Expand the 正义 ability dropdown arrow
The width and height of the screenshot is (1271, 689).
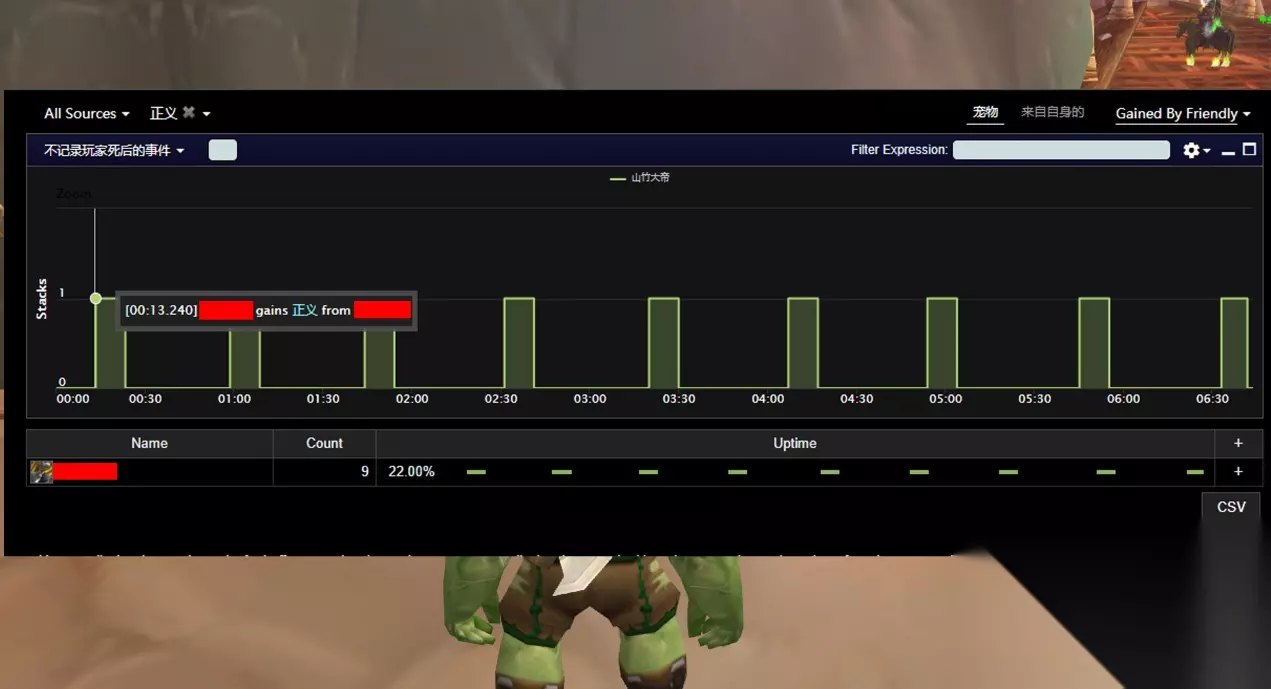[x=206, y=114]
